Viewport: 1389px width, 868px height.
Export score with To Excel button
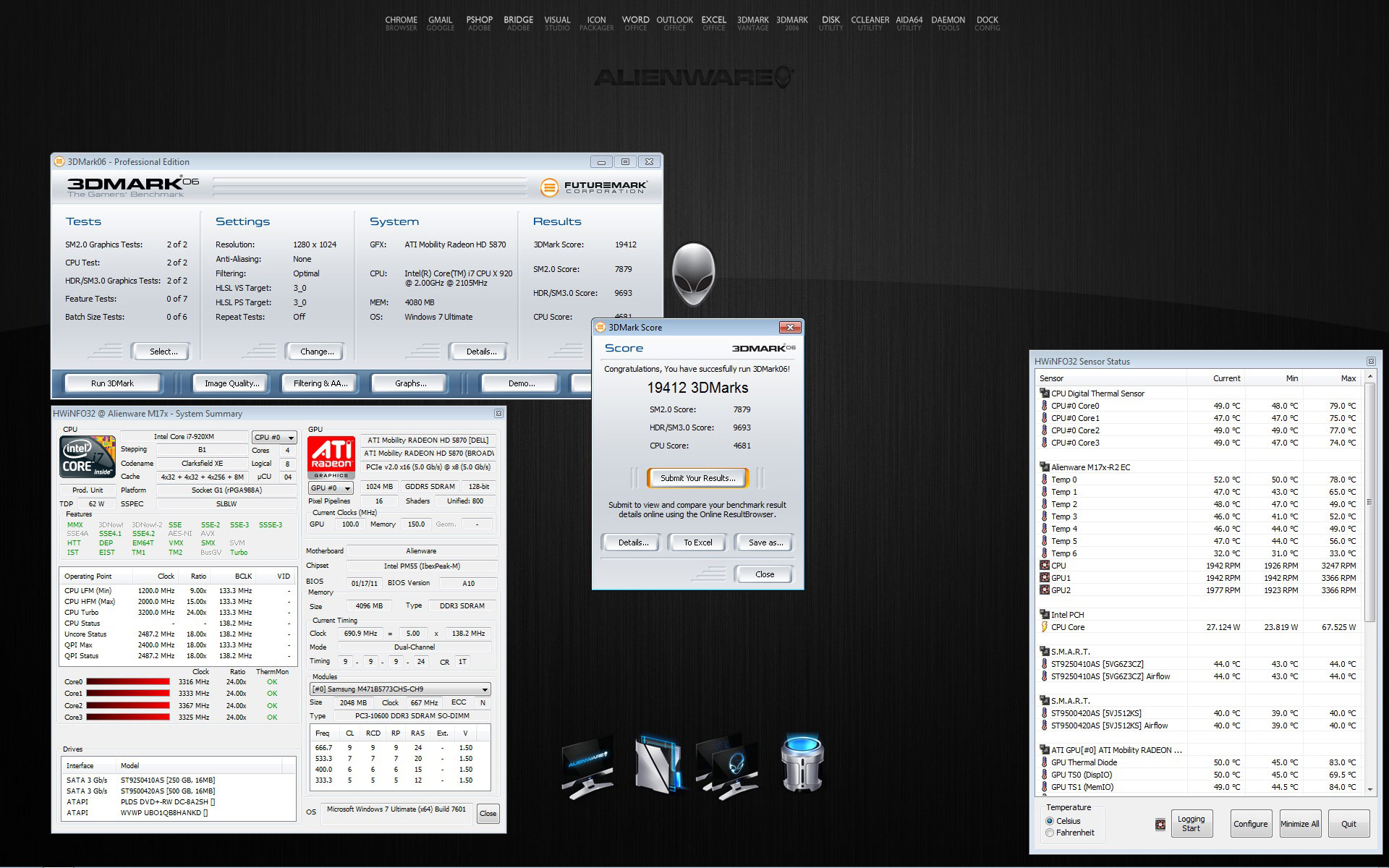click(x=697, y=542)
